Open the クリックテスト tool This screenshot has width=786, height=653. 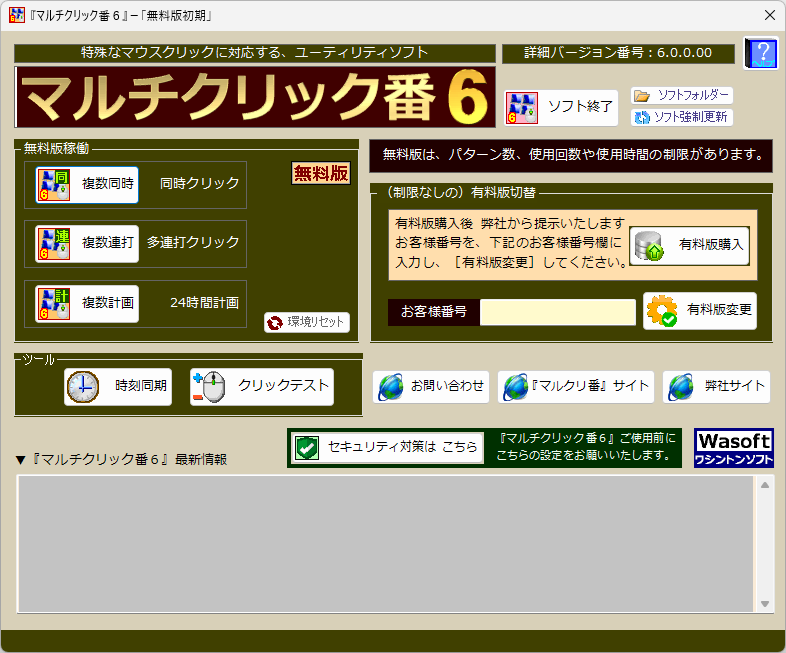[x=262, y=387]
